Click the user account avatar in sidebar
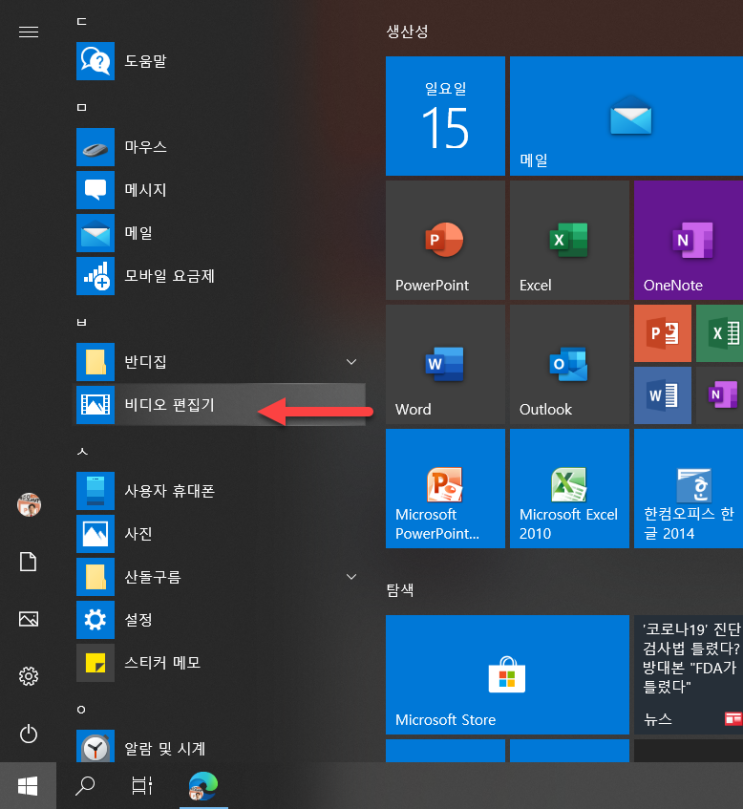Image resolution: width=743 pixels, height=809 pixels. [x=28, y=505]
